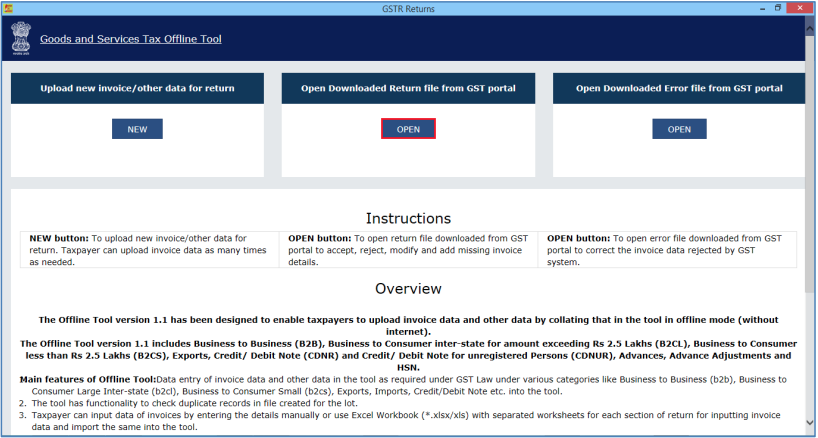Click OPEN under Downloaded Error file

coord(679,129)
